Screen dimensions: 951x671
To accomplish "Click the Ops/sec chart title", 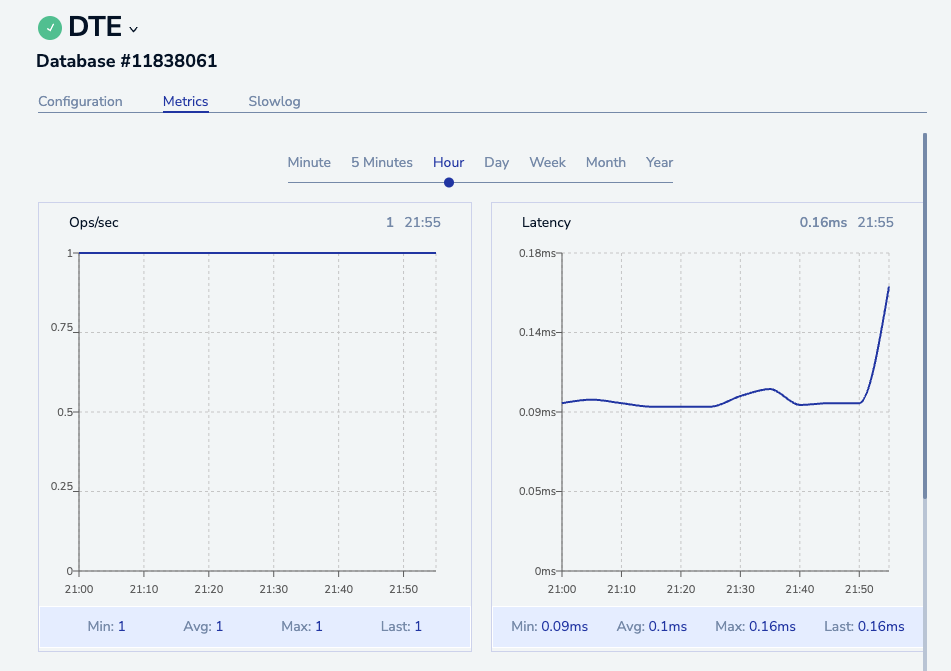I will pos(93,223).
